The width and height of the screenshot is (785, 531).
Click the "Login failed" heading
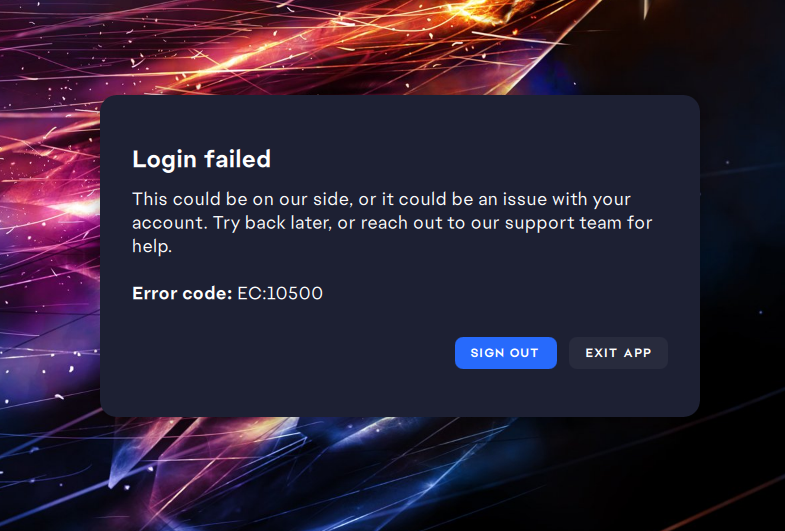coord(201,159)
